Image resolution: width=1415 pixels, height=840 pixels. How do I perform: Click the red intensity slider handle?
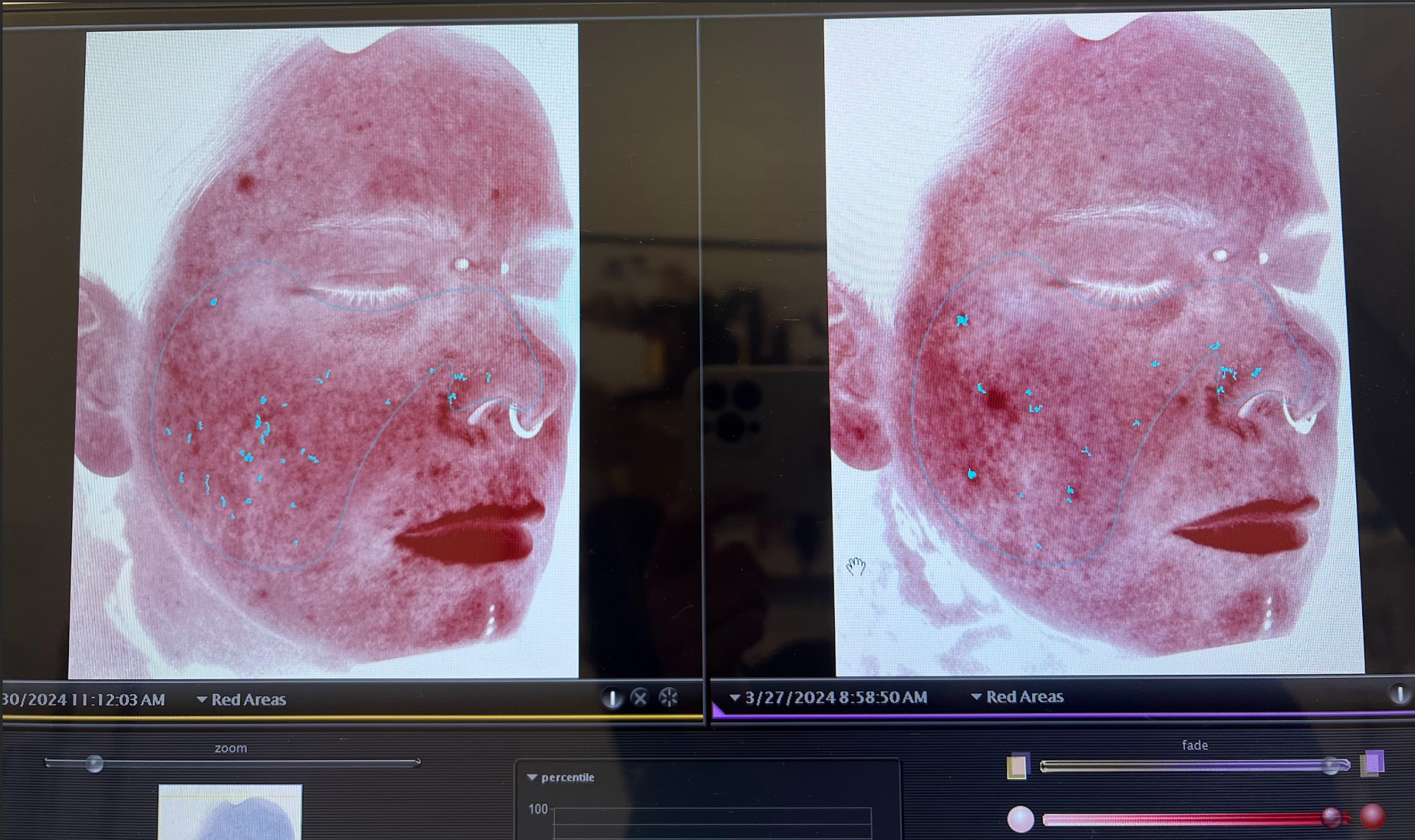pyautogui.click(x=1332, y=817)
